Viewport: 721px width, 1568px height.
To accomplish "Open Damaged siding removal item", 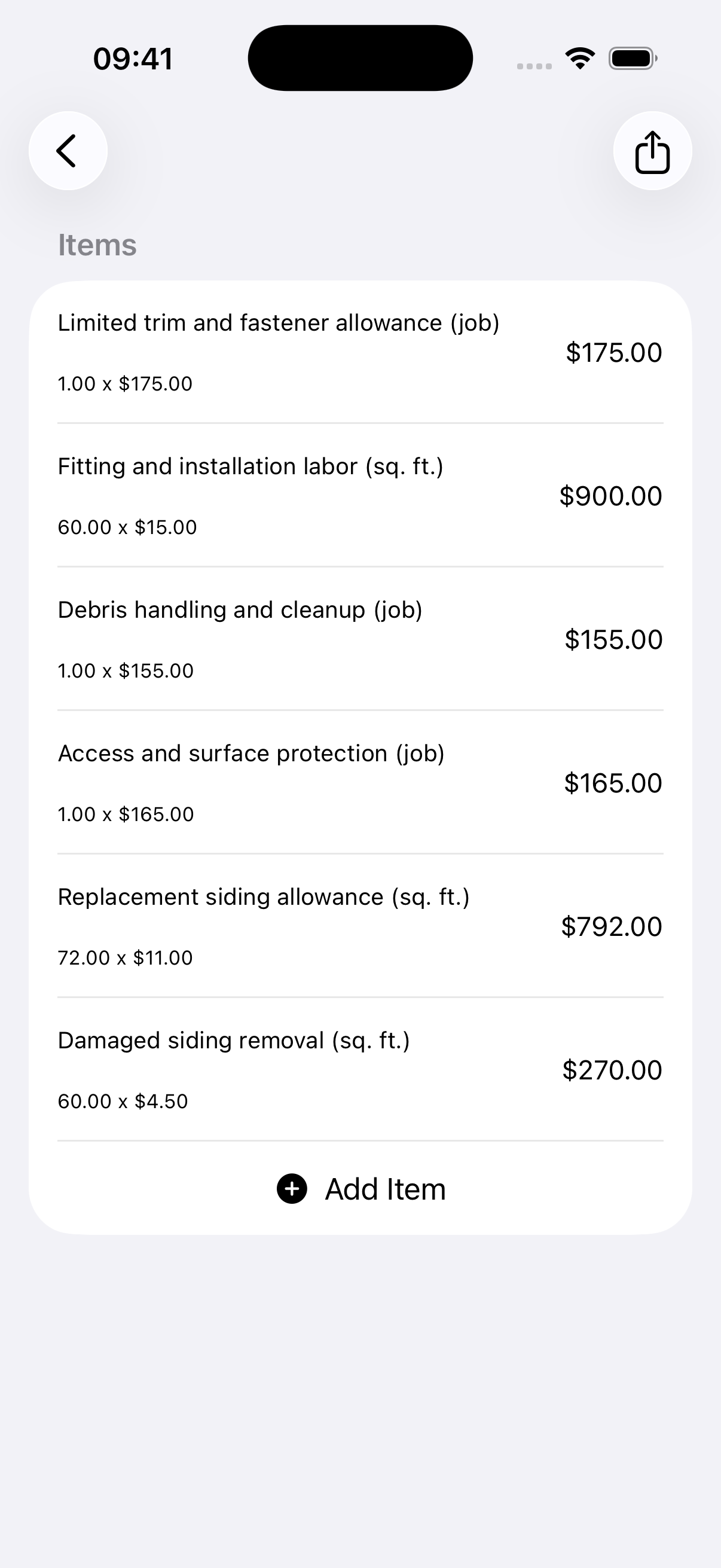I will [360, 1070].
